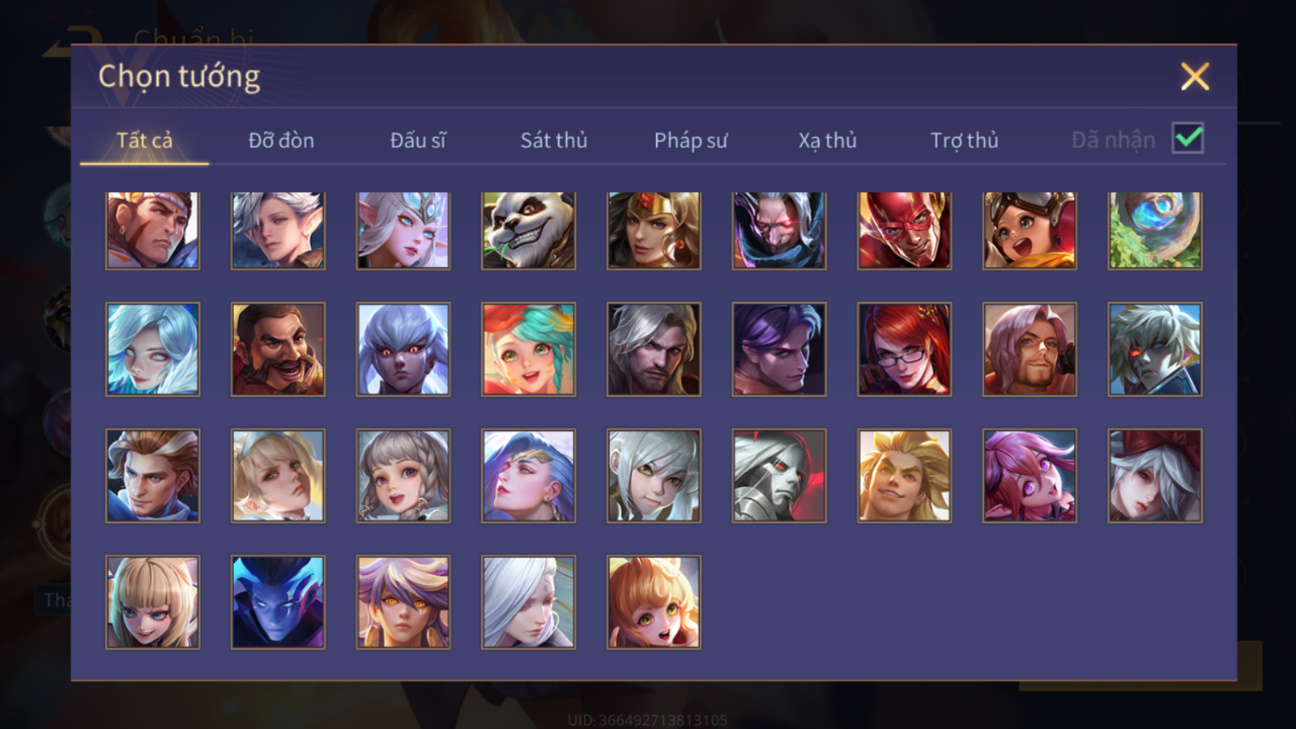The height and width of the screenshot is (729, 1296).
Task: Pick the Wonder Woman hero portrait
Action: 654,231
